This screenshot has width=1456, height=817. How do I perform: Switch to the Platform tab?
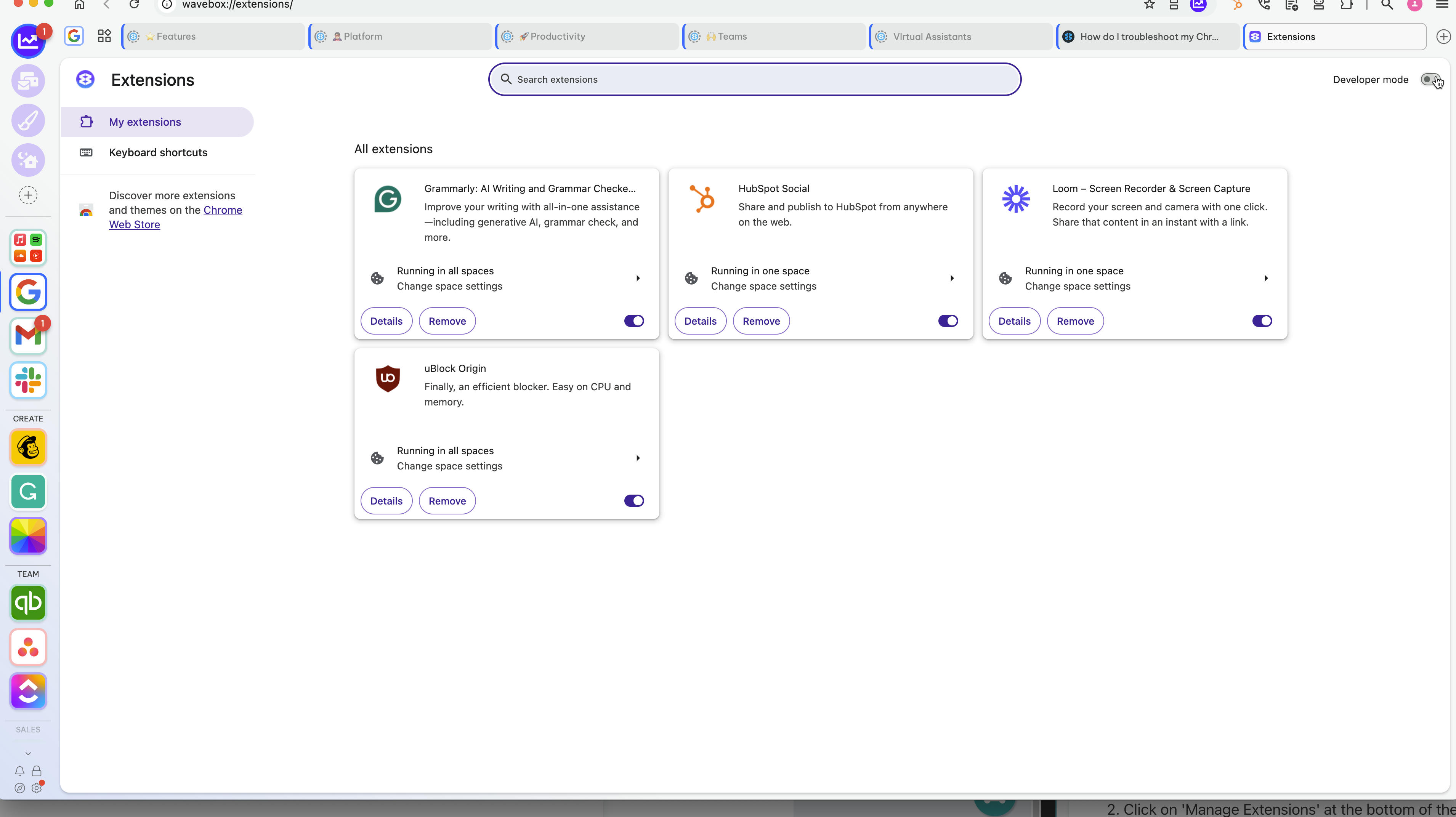[401, 37]
